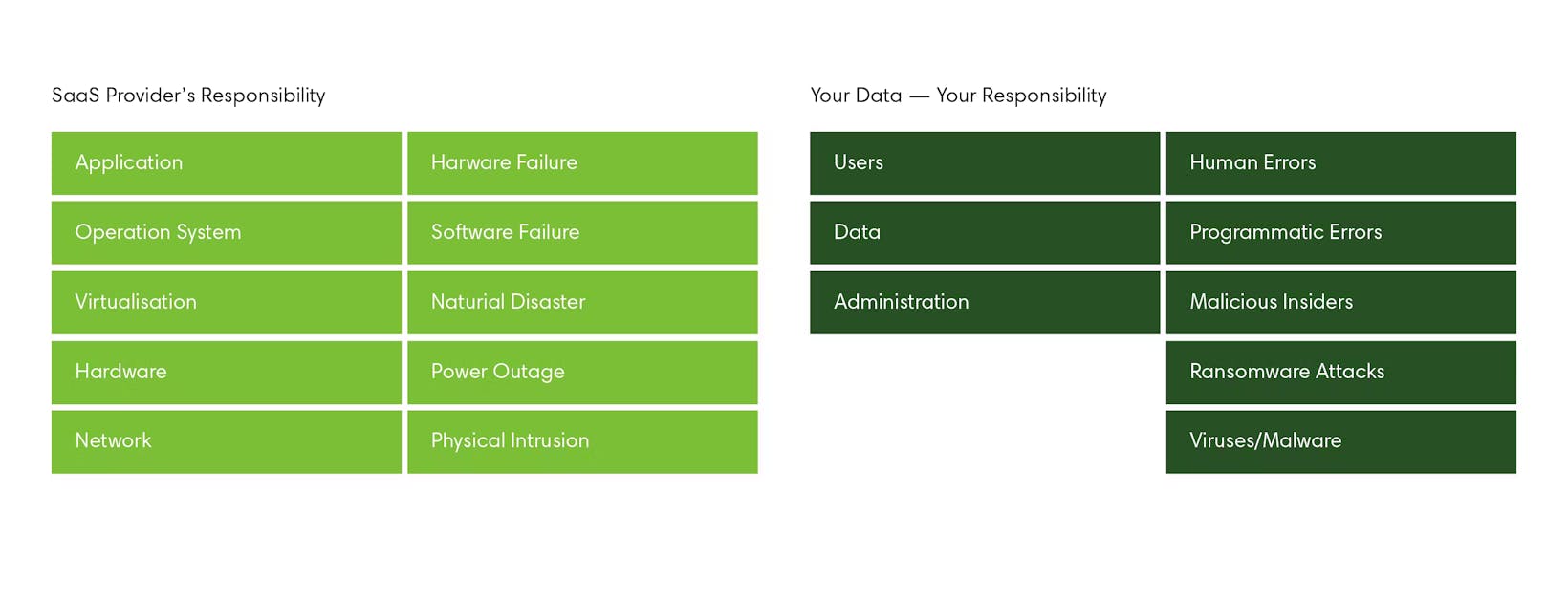Click the SaaS Provider's Responsibility heading
The height and width of the screenshot is (600, 1568).
pyautogui.click(x=188, y=96)
